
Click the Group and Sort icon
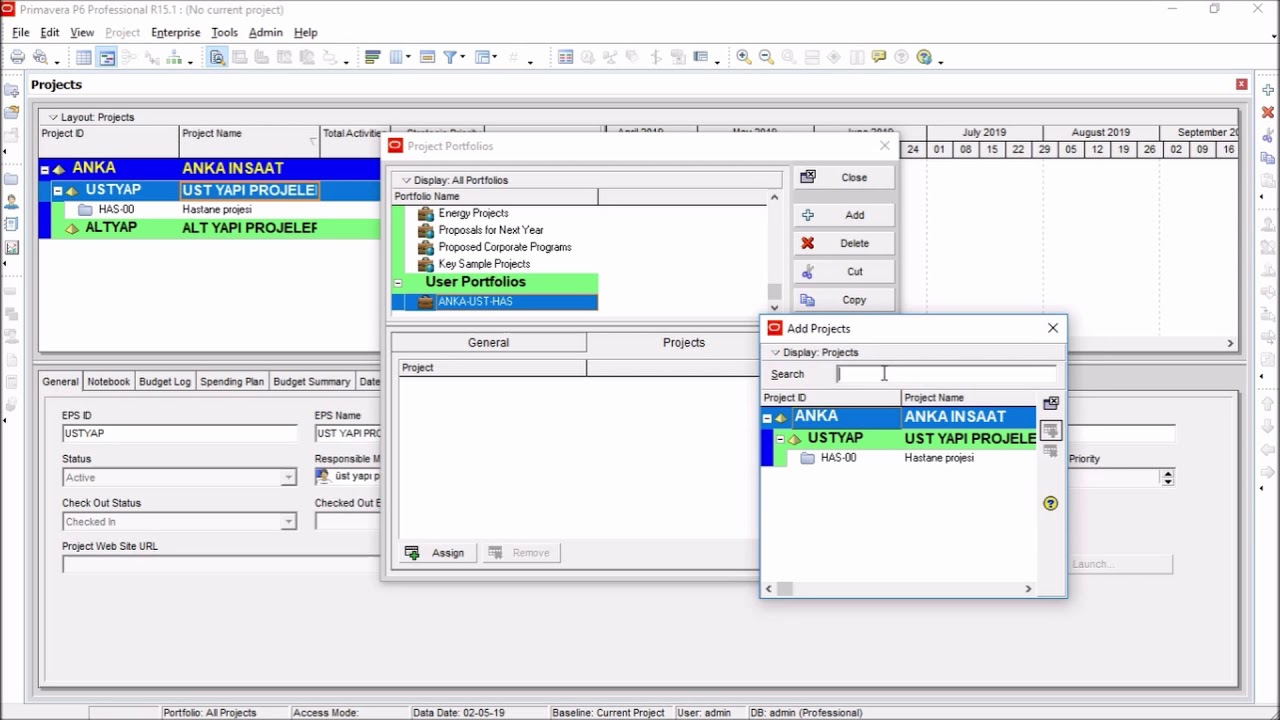[x=483, y=58]
